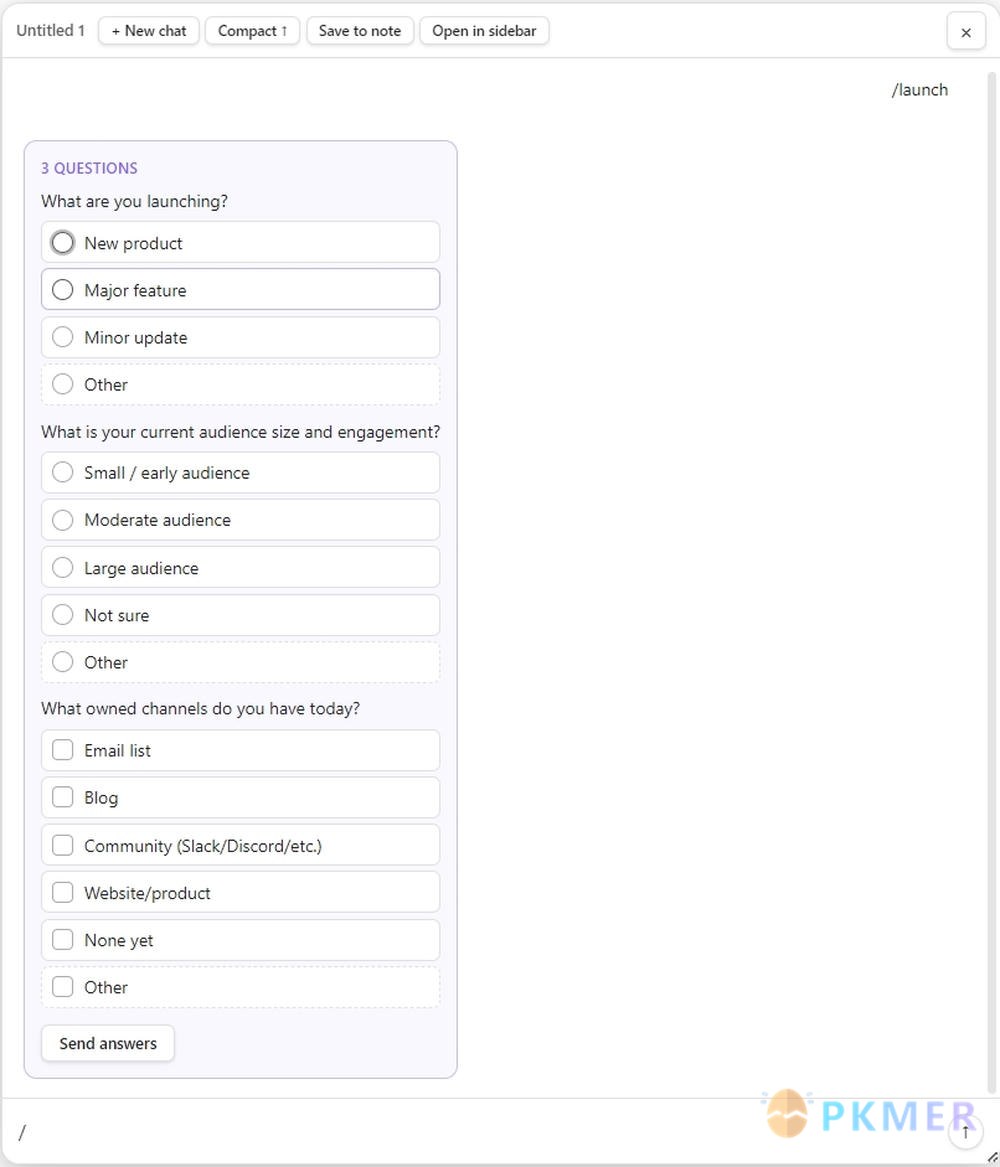Screen dimensions: 1000x1167
Task: Close the chat panel with X
Action: (x=966, y=32)
